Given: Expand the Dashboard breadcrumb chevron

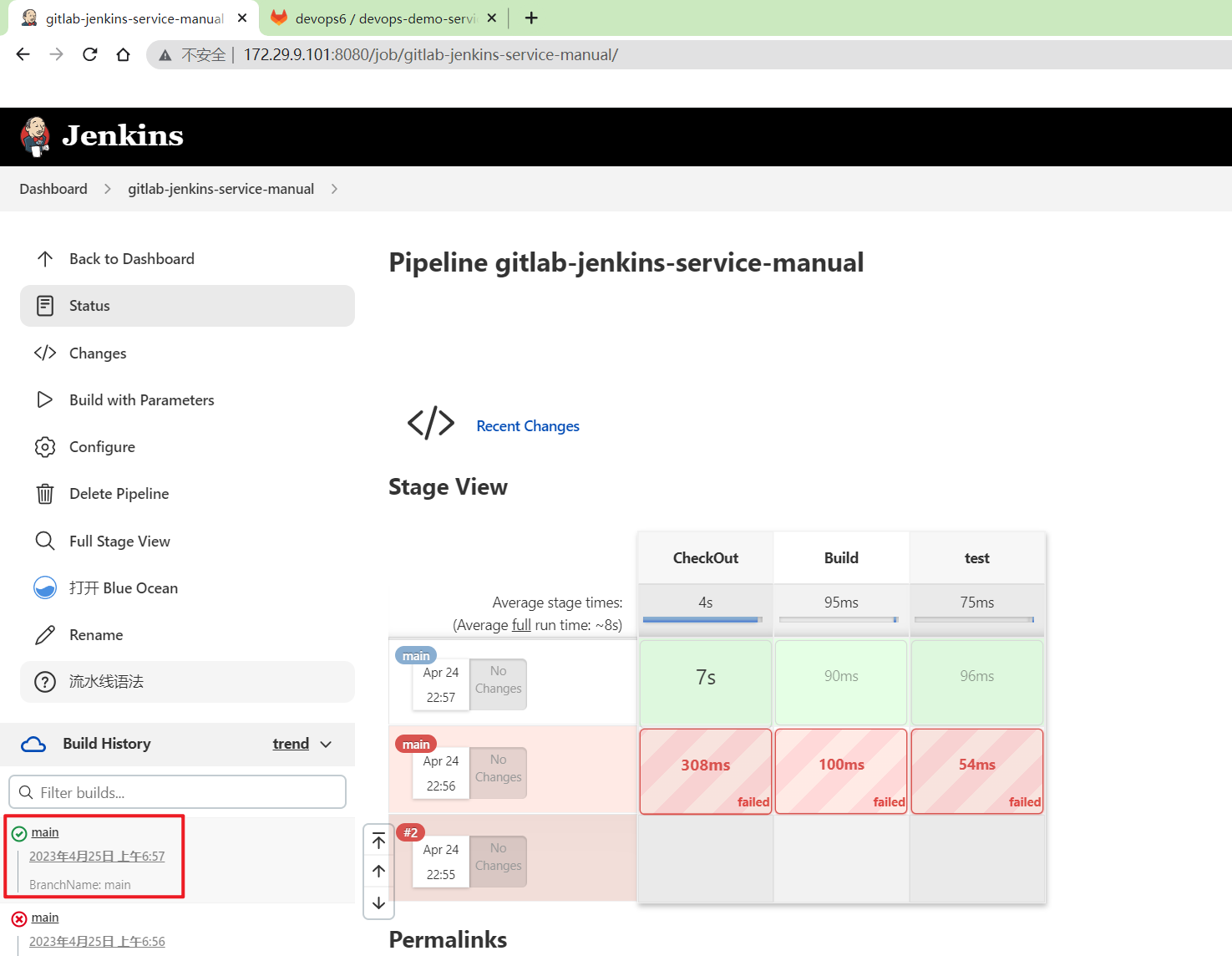Looking at the screenshot, I should pos(108,189).
